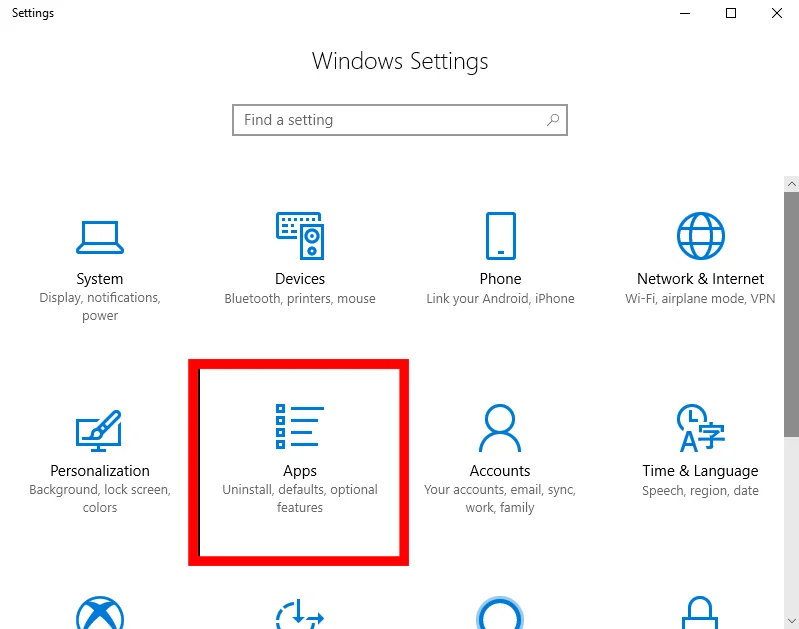Click the vertical scrollbar thumb
799x629 pixels.
pos(791,314)
